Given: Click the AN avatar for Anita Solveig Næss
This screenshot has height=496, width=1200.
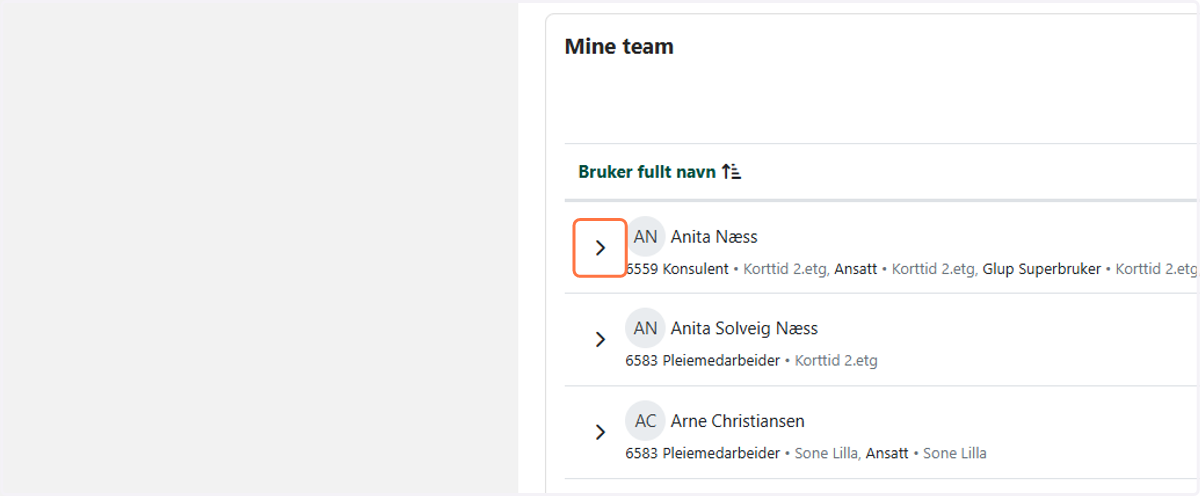Looking at the screenshot, I should pyautogui.click(x=646, y=328).
